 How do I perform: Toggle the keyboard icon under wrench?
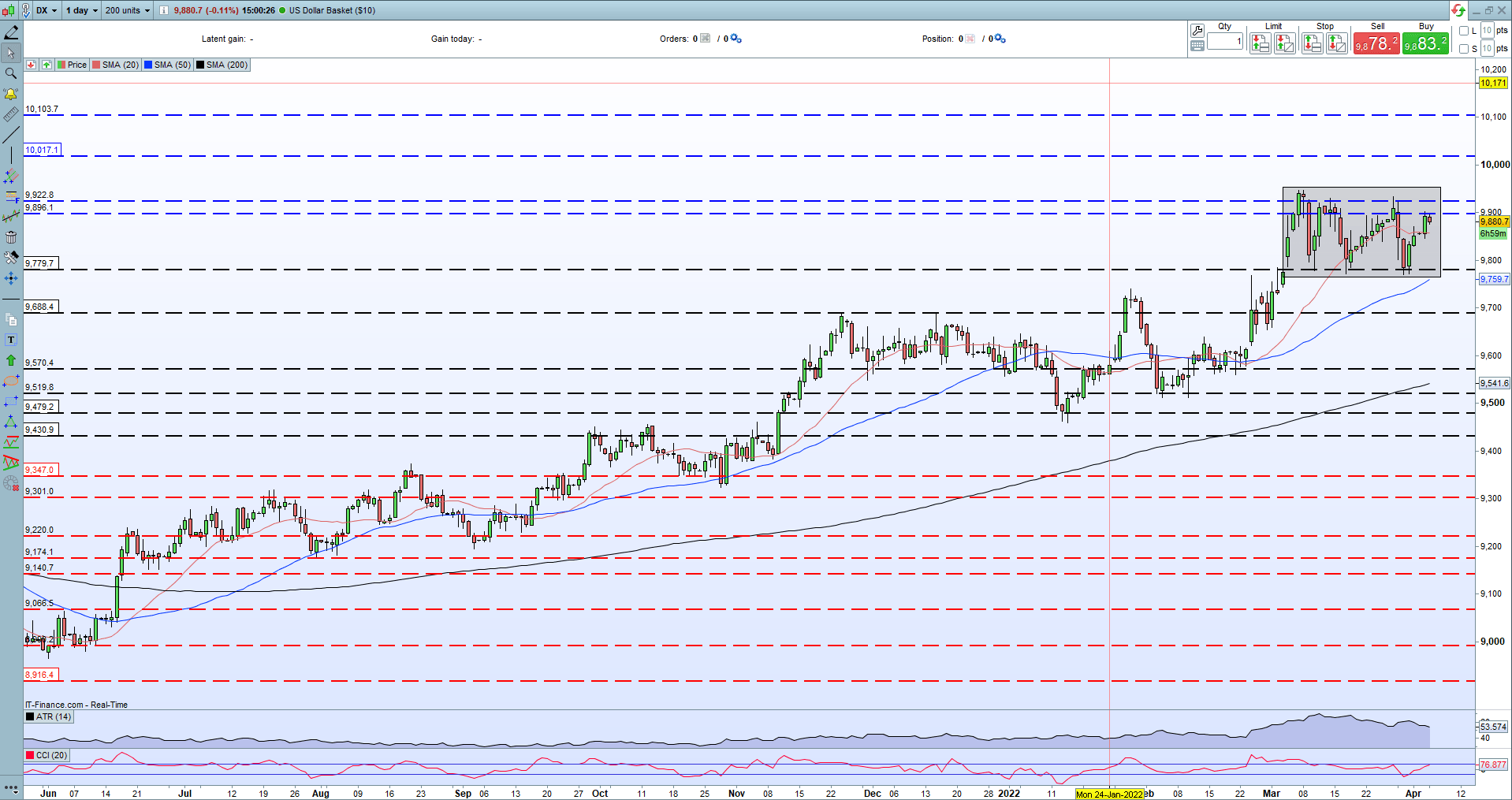click(x=1197, y=46)
